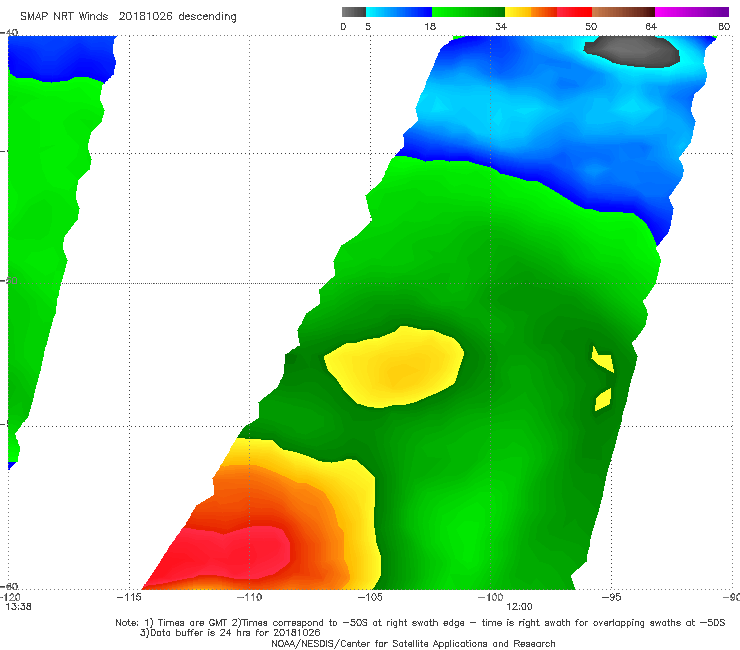Image resolution: width=740 pixels, height=650 pixels.
Task: Pick the red segment of the color bar
Action: [x=574, y=12]
